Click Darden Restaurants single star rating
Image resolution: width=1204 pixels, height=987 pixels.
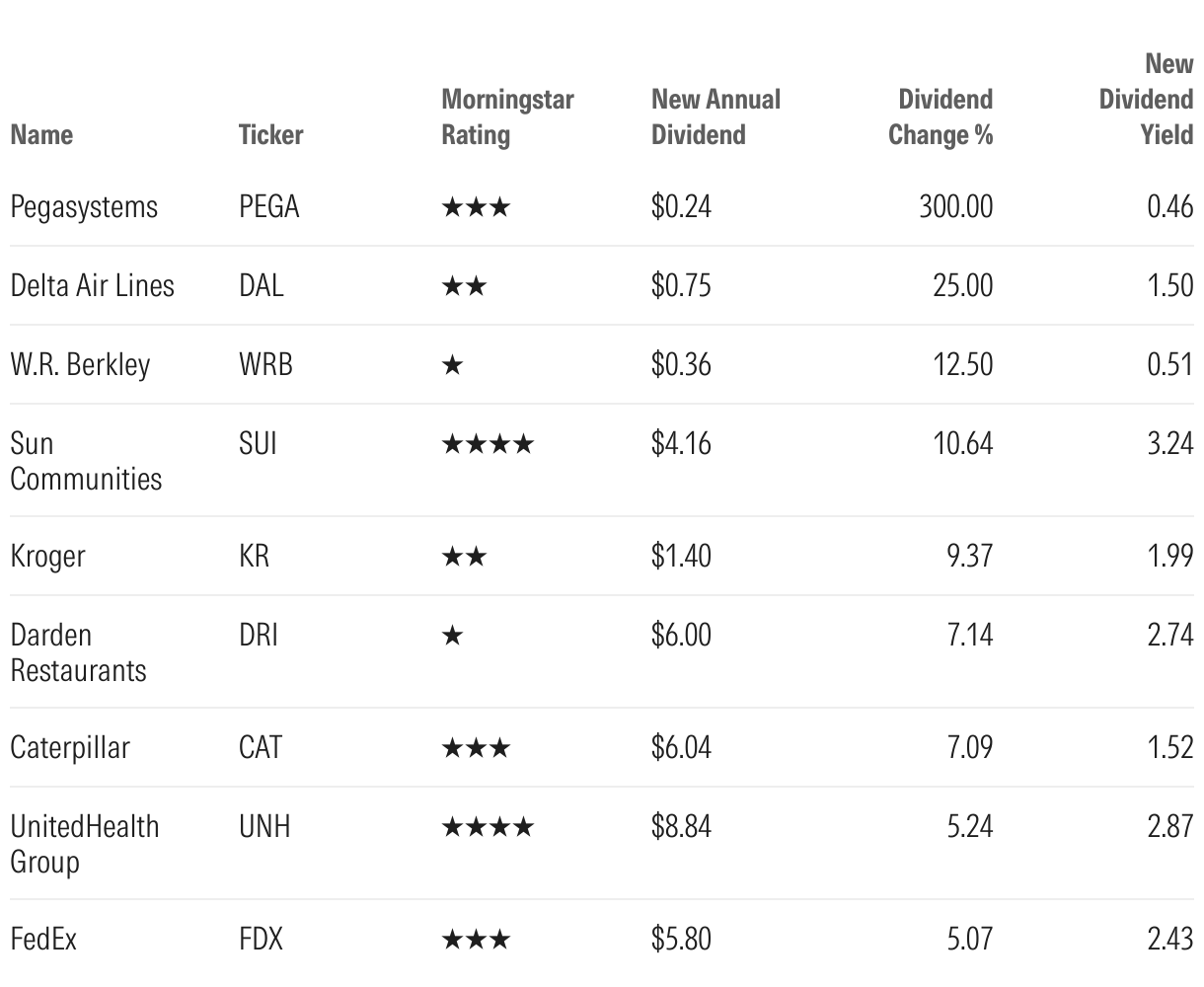[x=452, y=636]
